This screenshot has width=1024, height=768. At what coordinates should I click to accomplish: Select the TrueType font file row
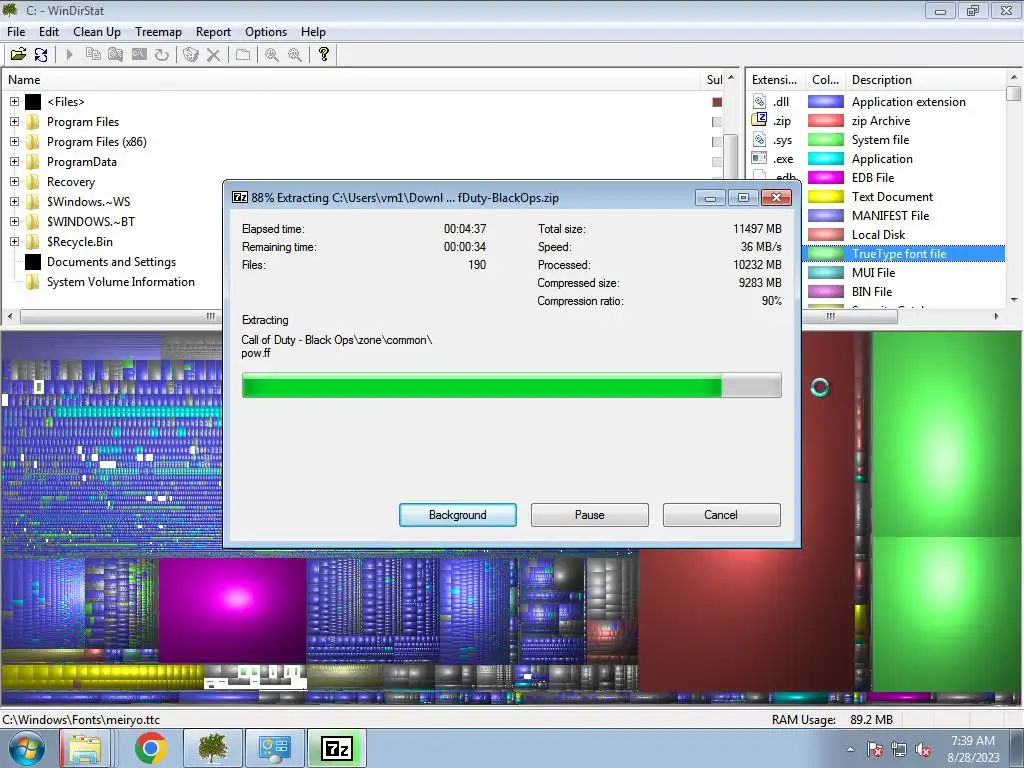904,253
